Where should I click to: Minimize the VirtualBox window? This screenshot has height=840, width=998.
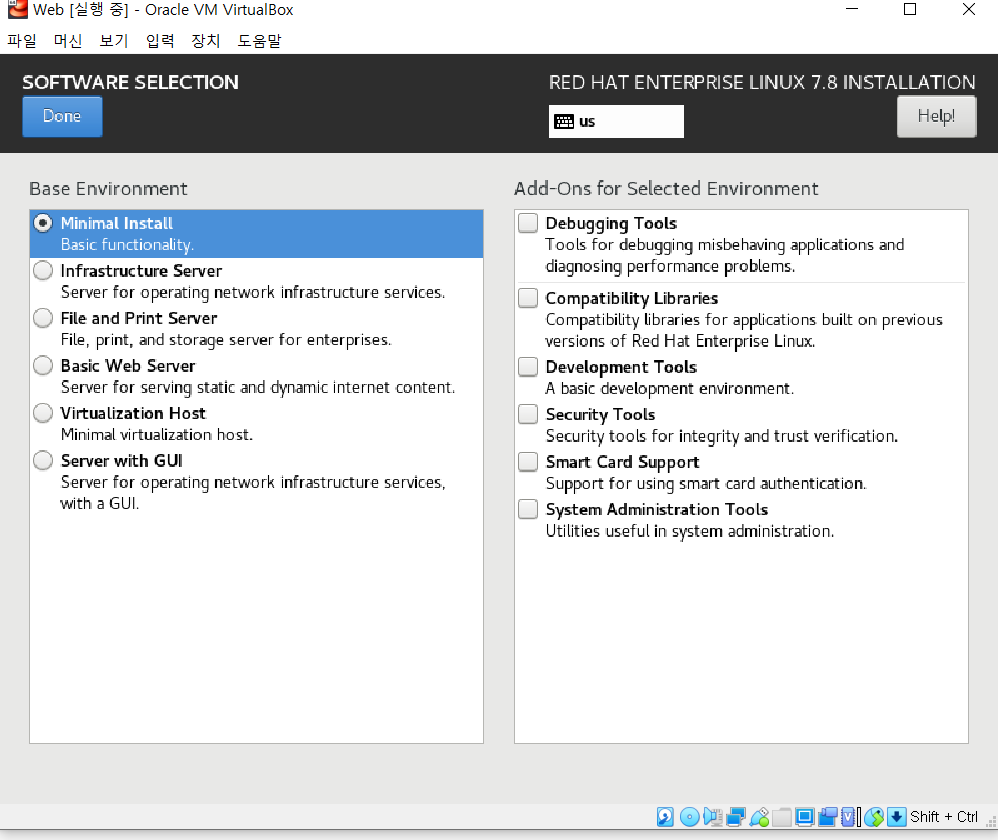(852, 9)
